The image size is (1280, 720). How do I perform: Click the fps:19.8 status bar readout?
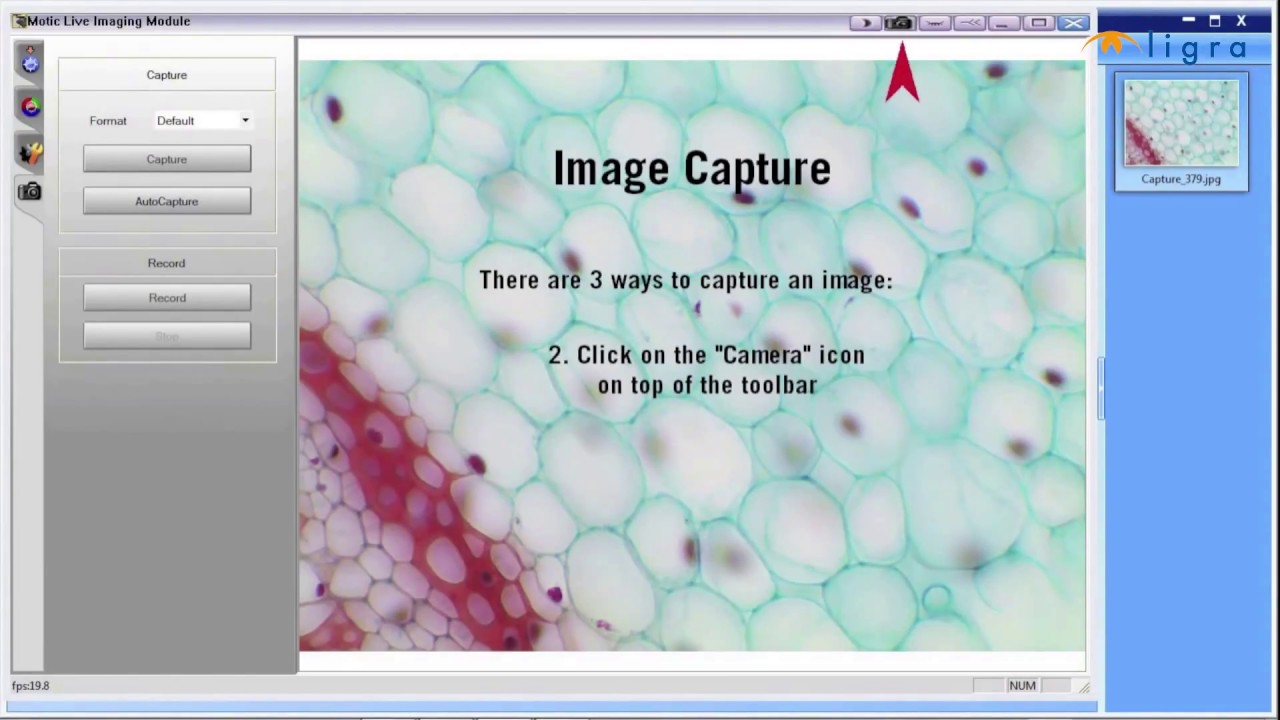click(31, 686)
